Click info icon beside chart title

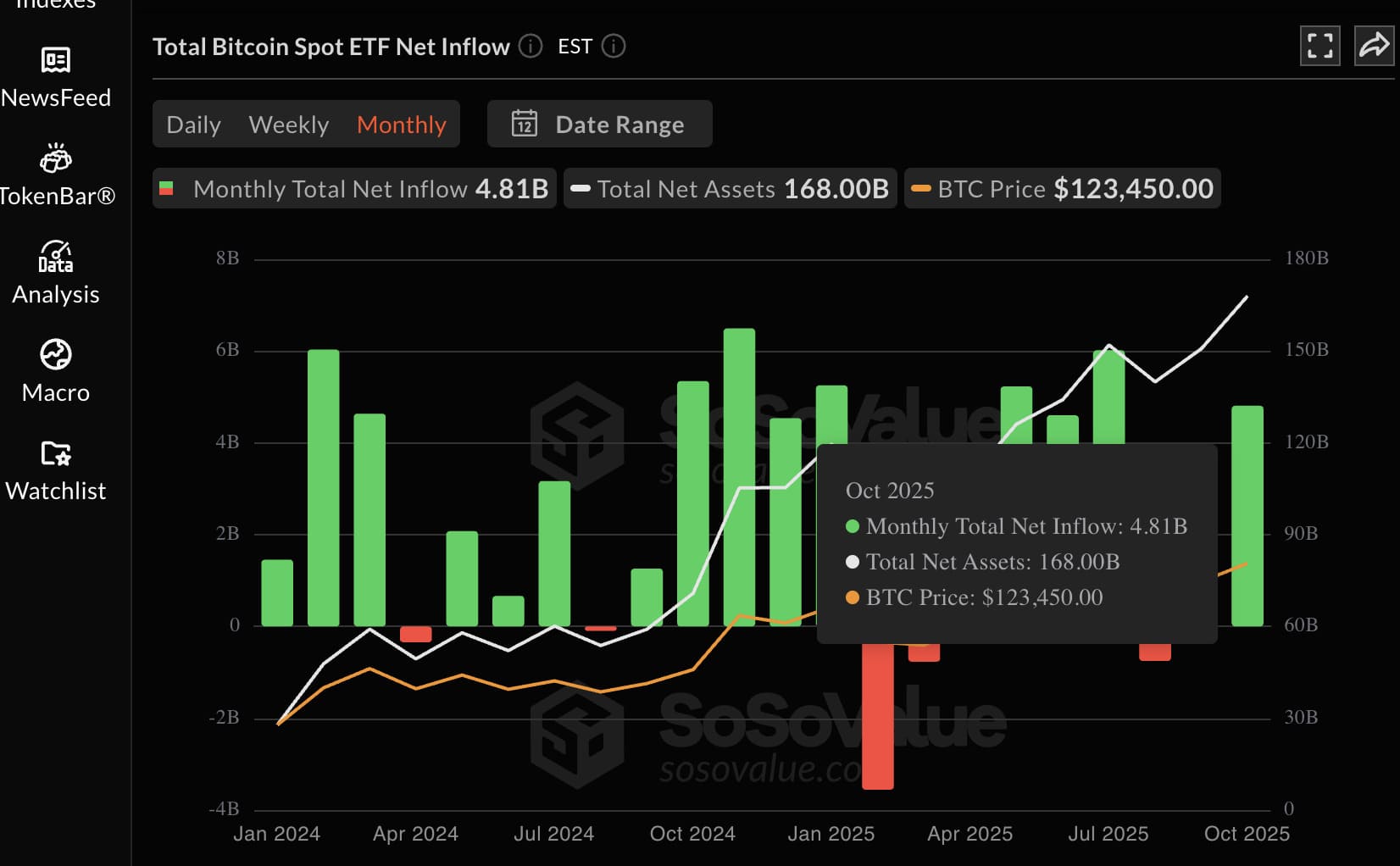point(531,46)
